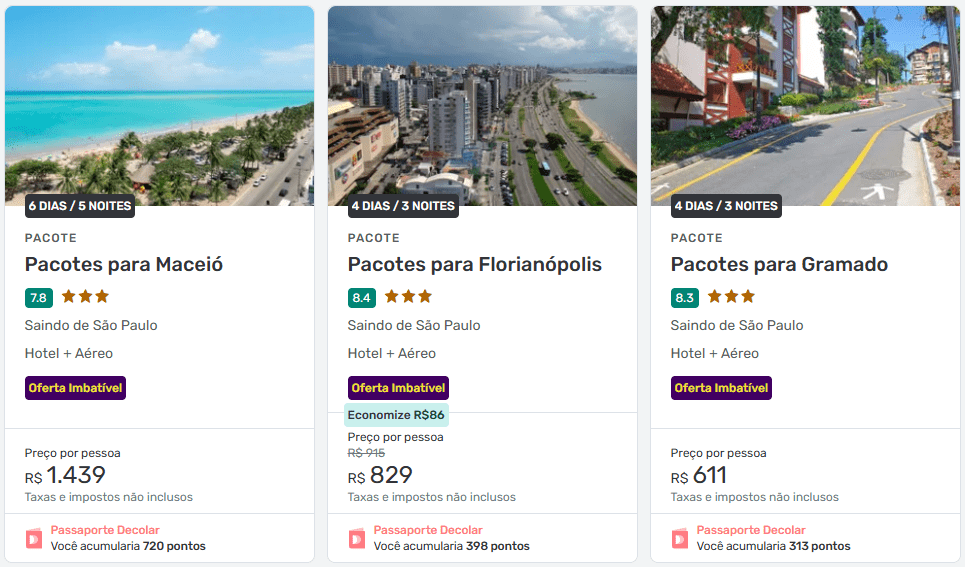965x567 pixels.
Task: Open the Gramado street photo
Action: tap(805, 106)
